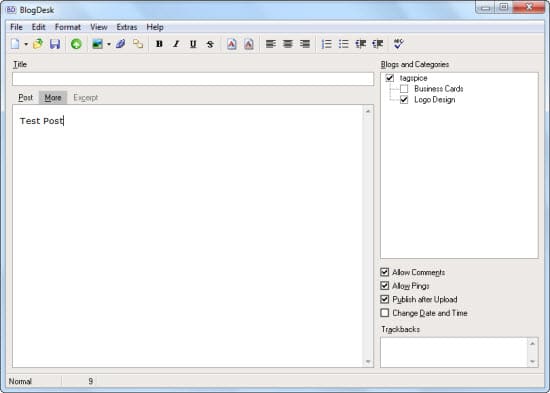Open the New post dropdown arrow
Image resolution: width=550 pixels, height=393 pixels.
[x=26, y=44]
